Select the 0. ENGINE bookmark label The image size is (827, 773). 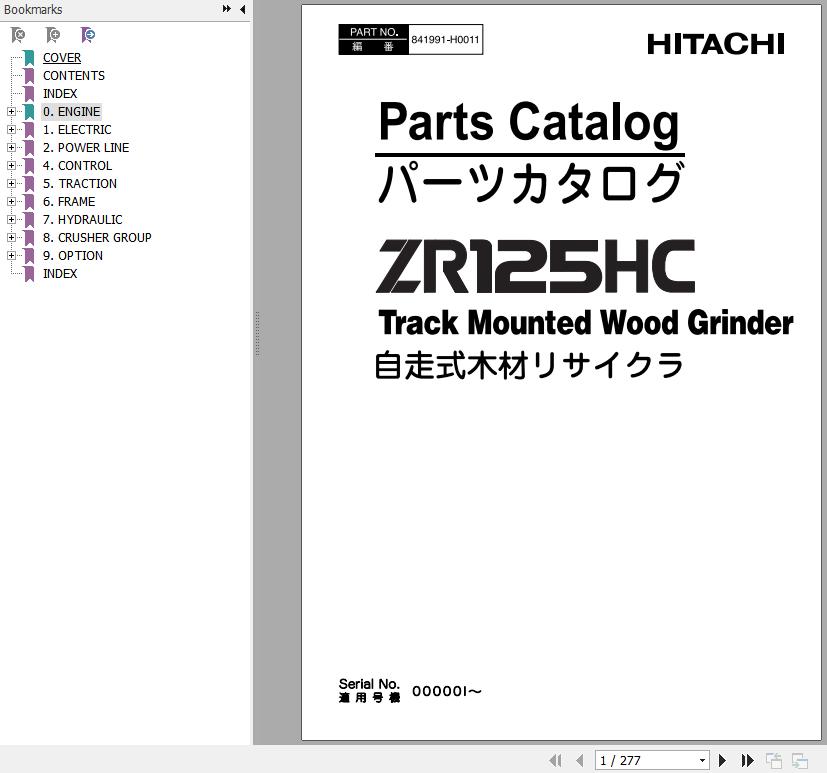click(x=71, y=112)
